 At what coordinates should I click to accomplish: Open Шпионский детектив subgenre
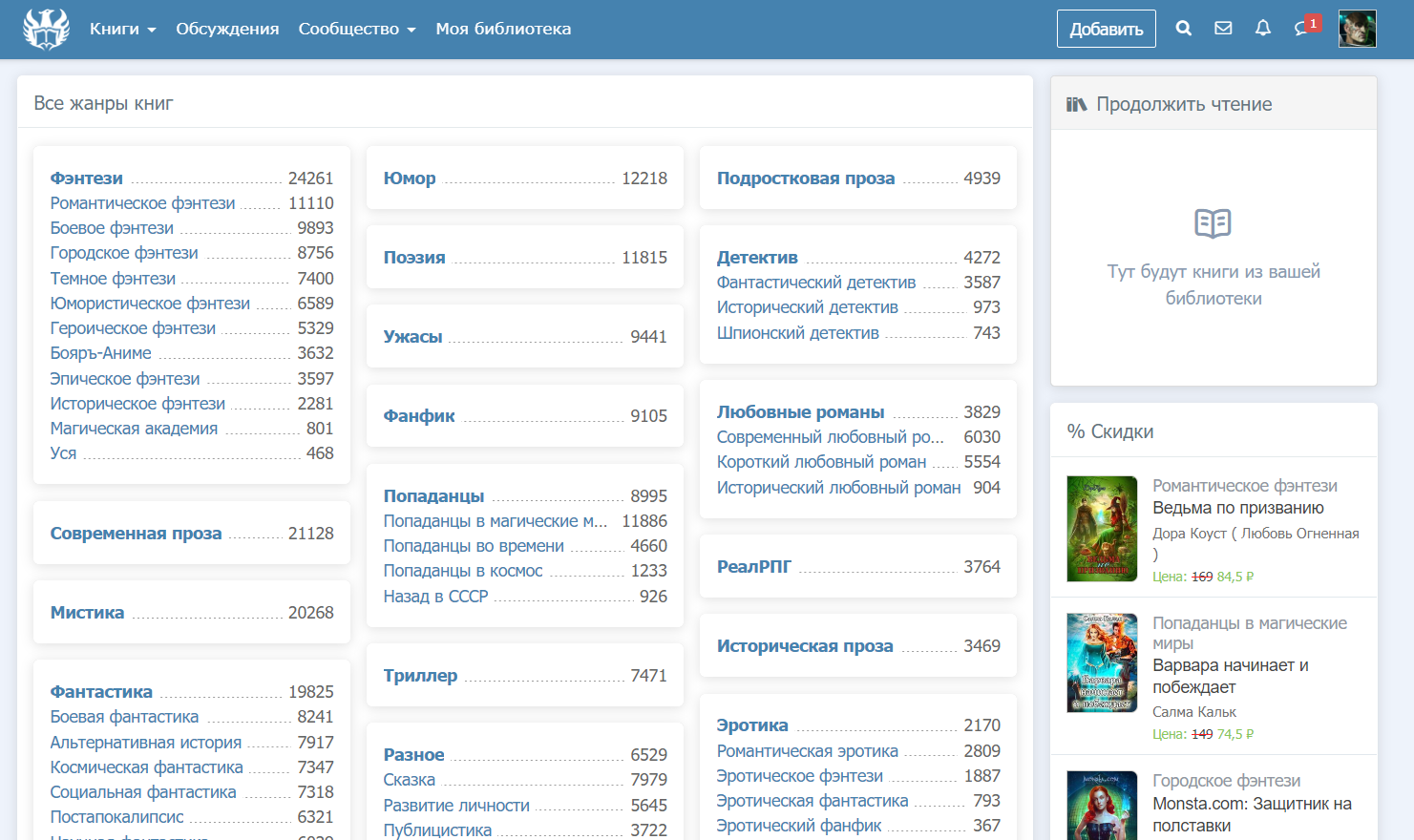[798, 333]
